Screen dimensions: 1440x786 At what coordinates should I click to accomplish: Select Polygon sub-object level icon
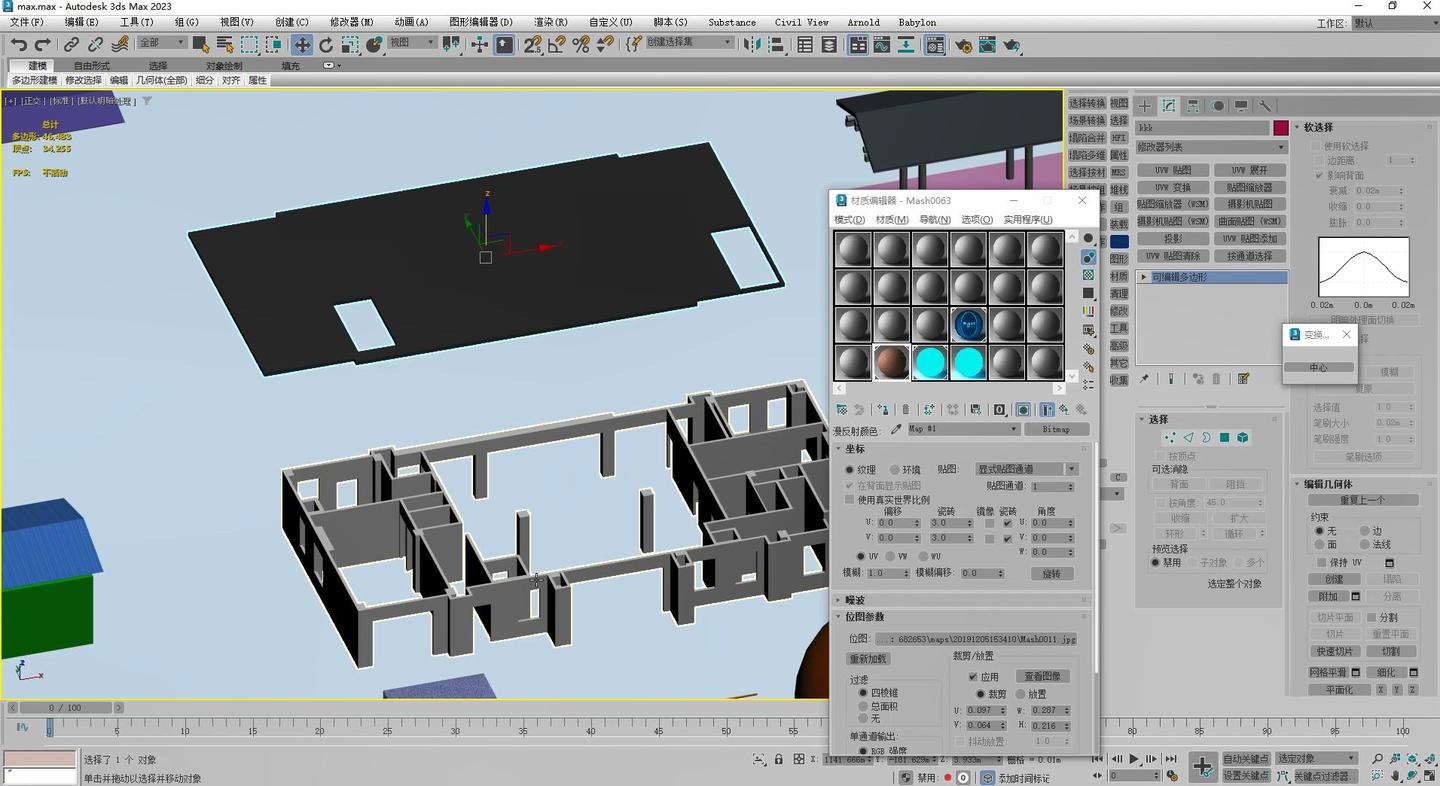(x=1224, y=437)
